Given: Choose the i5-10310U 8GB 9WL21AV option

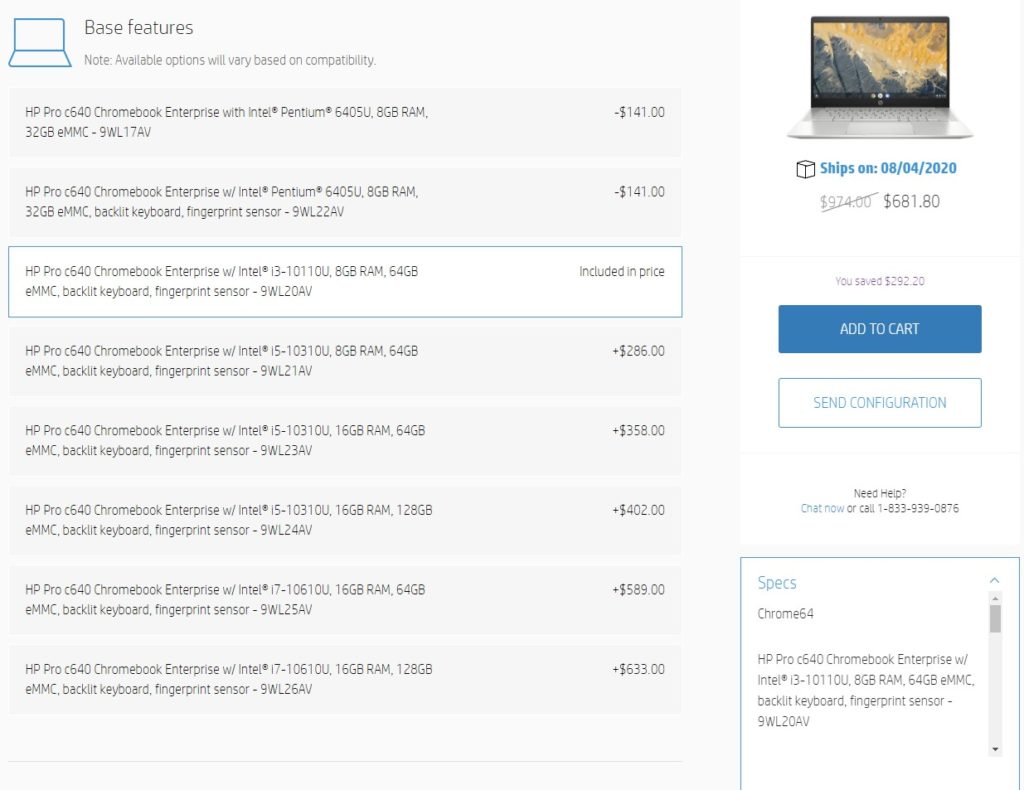Looking at the screenshot, I should (x=345, y=361).
